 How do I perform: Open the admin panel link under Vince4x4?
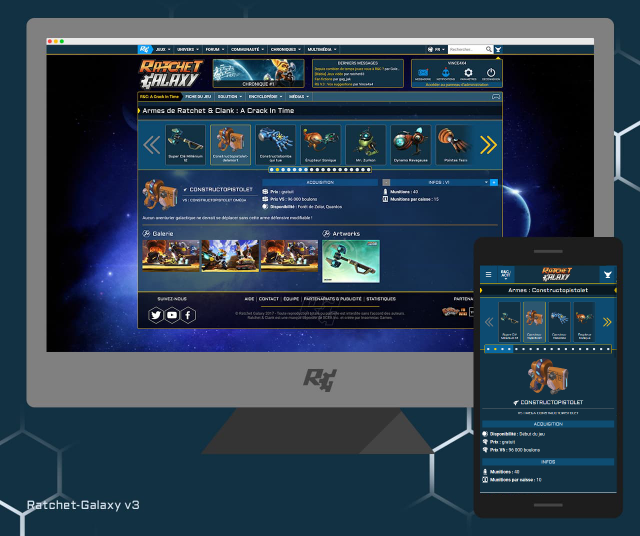[457, 85]
